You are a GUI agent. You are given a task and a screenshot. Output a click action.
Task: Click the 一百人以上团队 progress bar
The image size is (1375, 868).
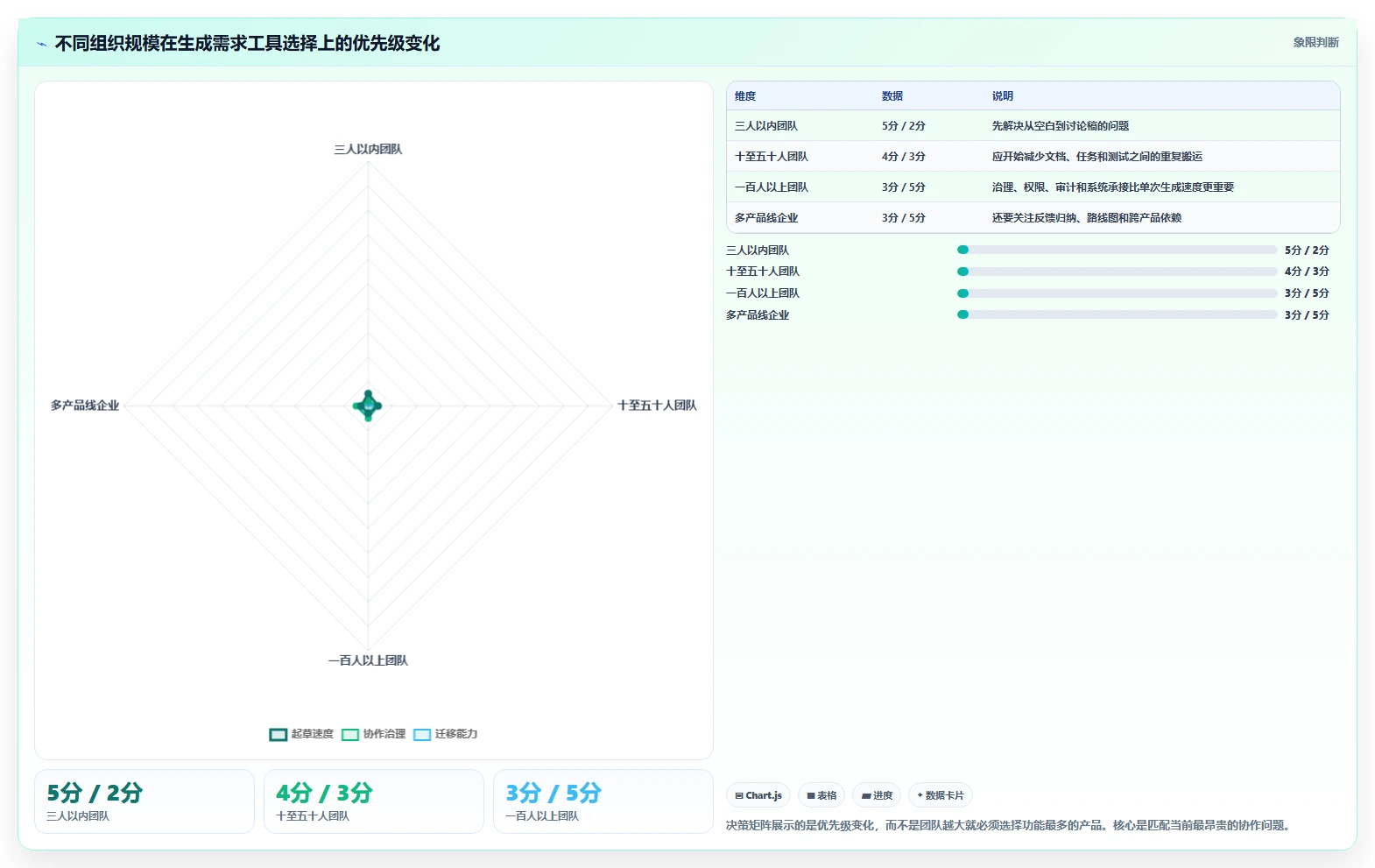coord(1118,293)
